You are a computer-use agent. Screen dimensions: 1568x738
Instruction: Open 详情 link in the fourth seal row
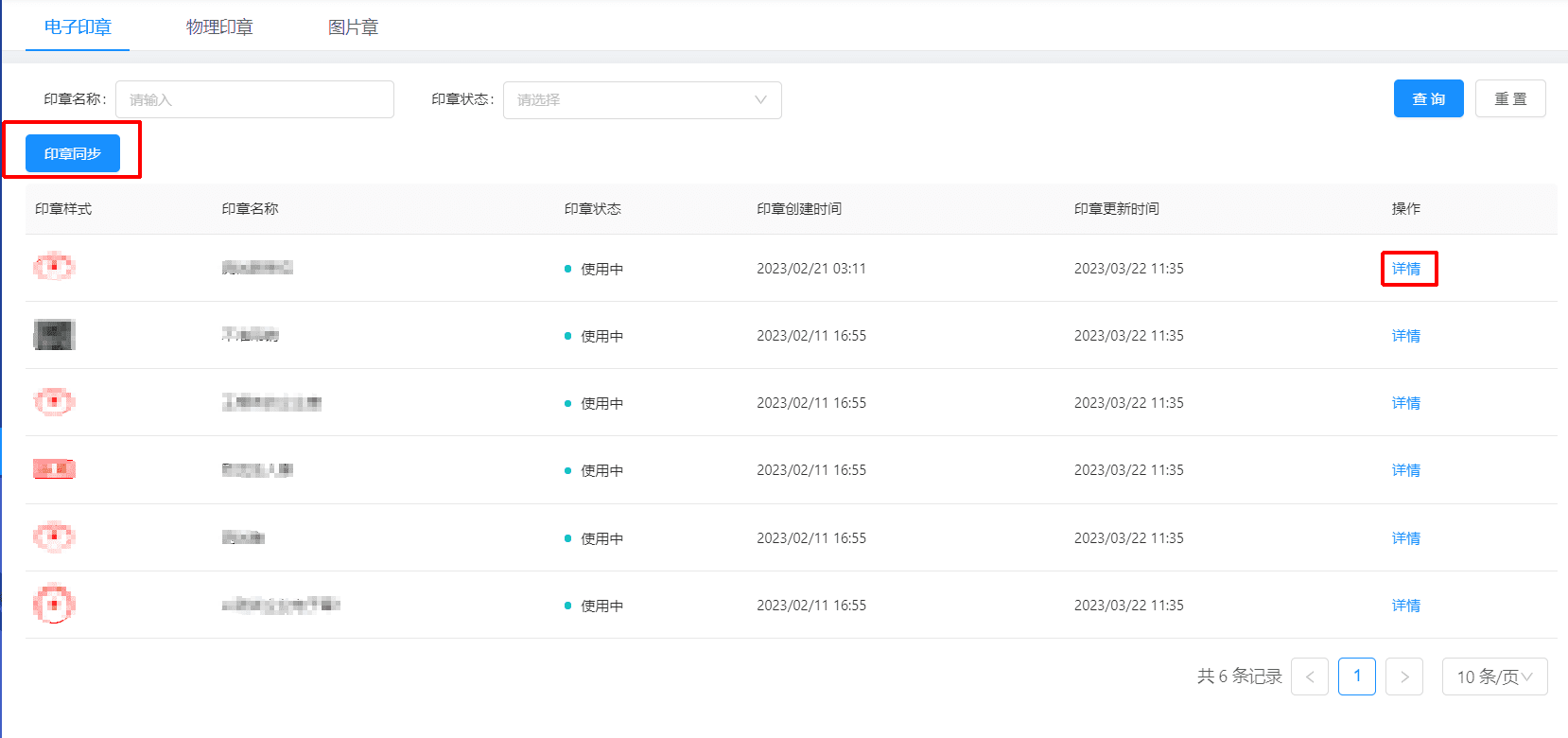click(1406, 470)
